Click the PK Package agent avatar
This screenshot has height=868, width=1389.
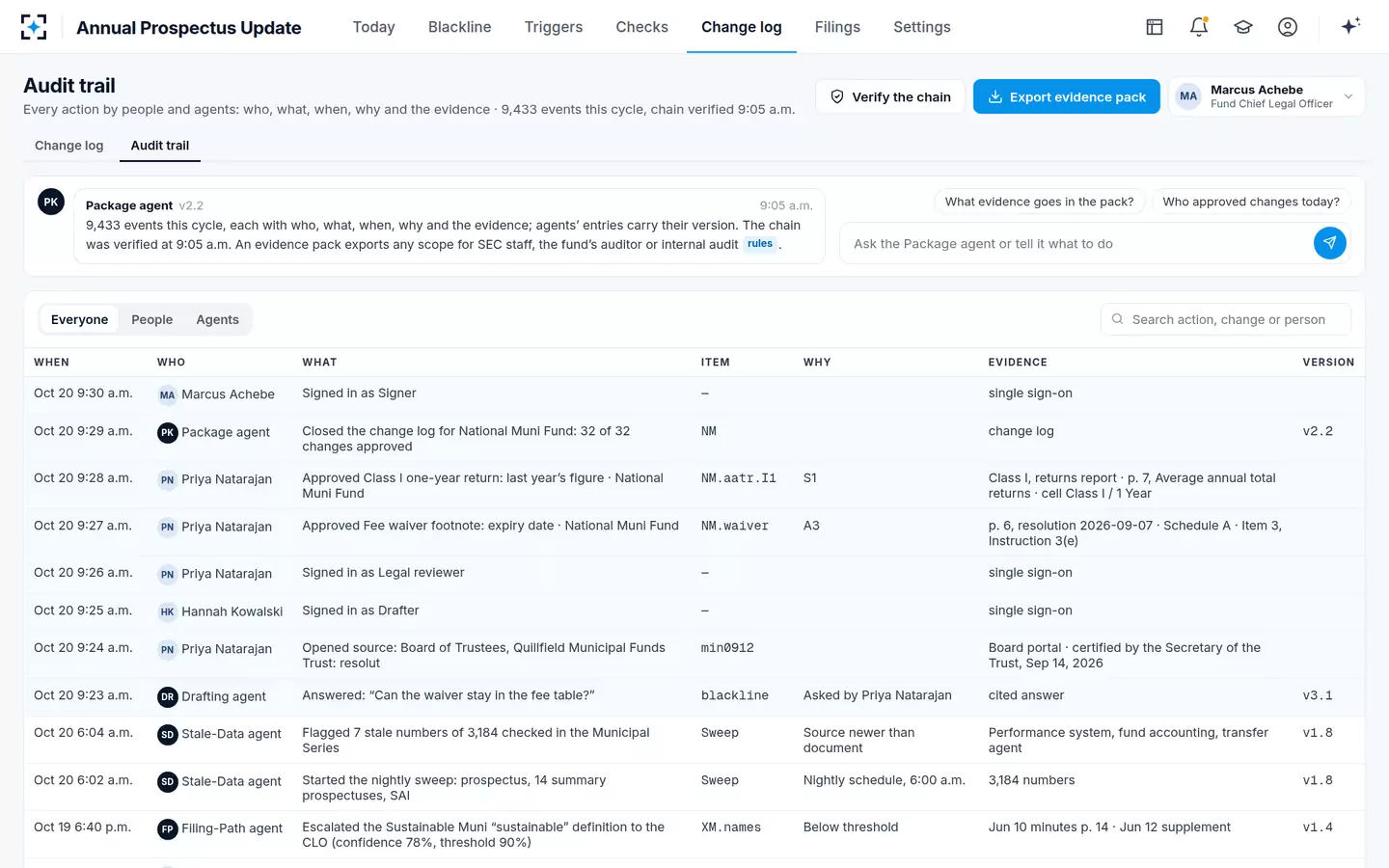51,202
